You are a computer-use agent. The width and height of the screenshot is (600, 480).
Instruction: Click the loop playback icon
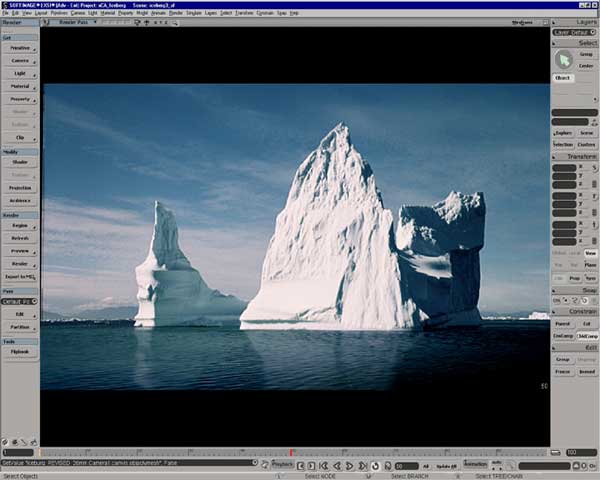click(x=375, y=466)
